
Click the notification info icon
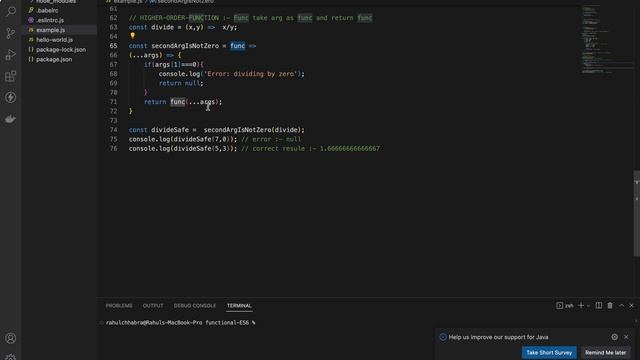tap(443, 337)
